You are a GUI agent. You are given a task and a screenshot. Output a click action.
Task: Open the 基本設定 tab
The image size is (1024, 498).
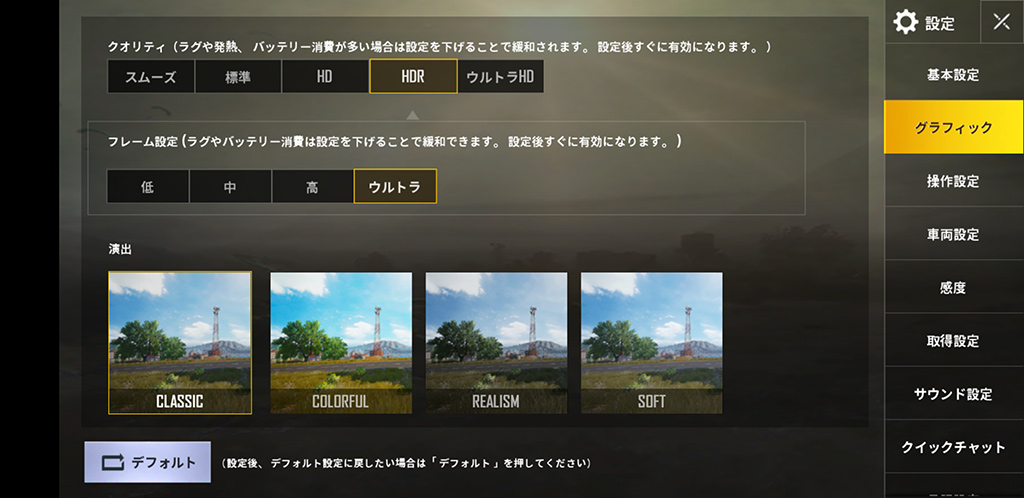point(953,74)
